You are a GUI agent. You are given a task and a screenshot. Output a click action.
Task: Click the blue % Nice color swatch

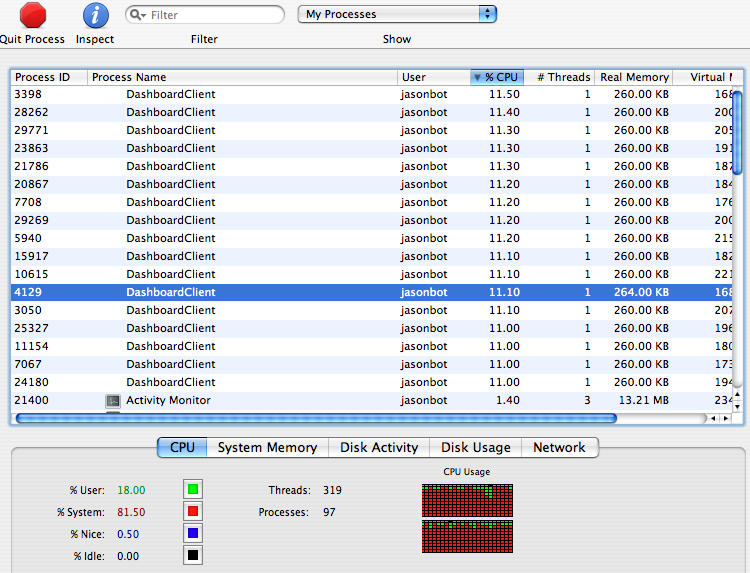[193, 533]
